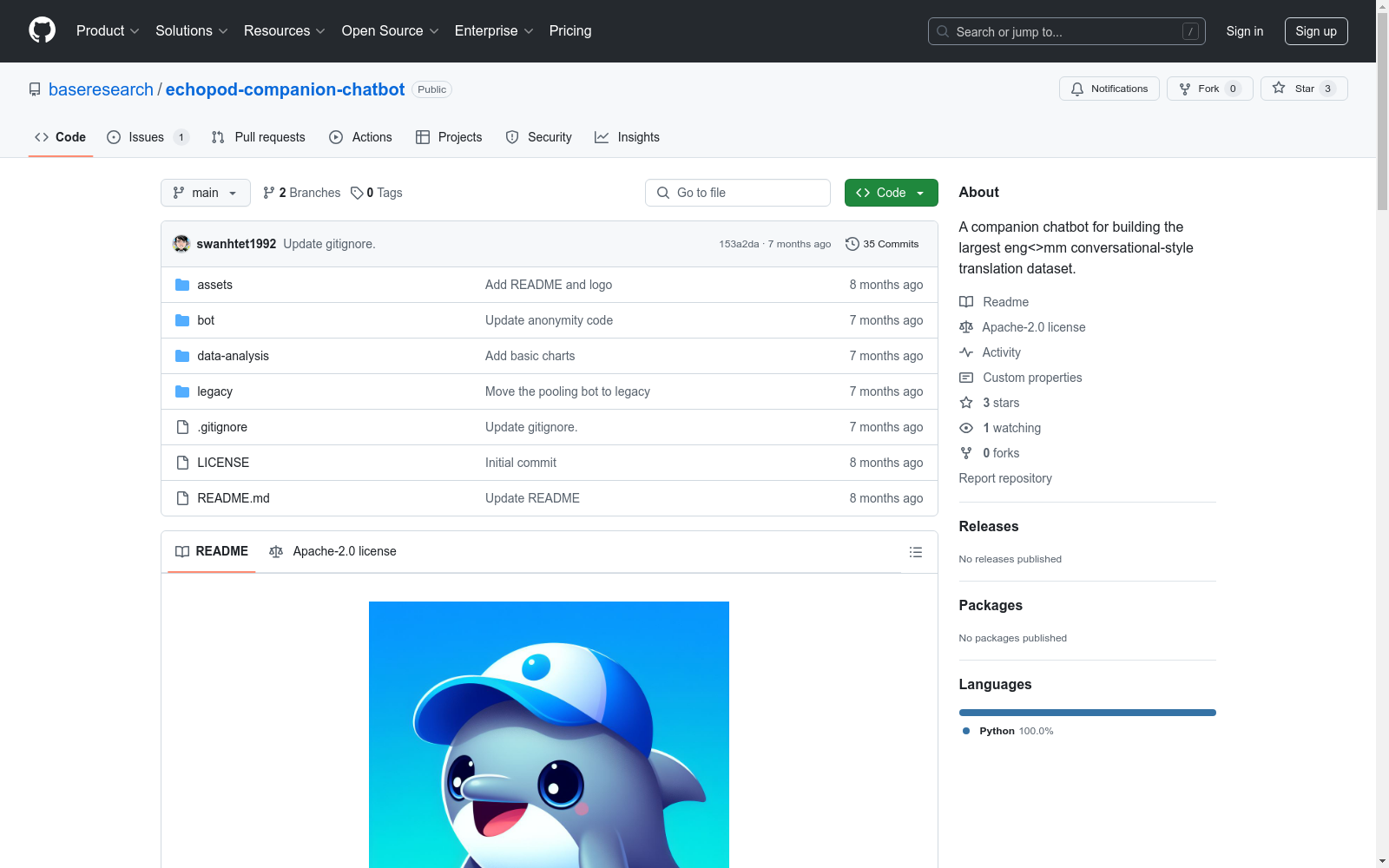
Task: Open the green Code dropdown button
Action: click(x=891, y=193)
